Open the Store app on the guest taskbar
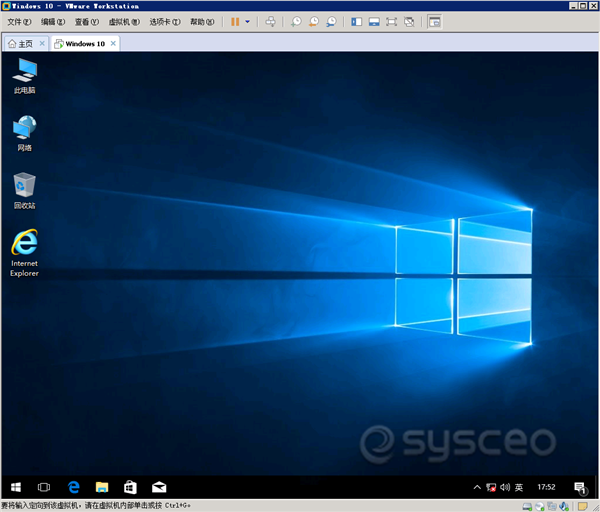Image resolution: width=600 pixels, height=512 pixels. click(130, 487)
